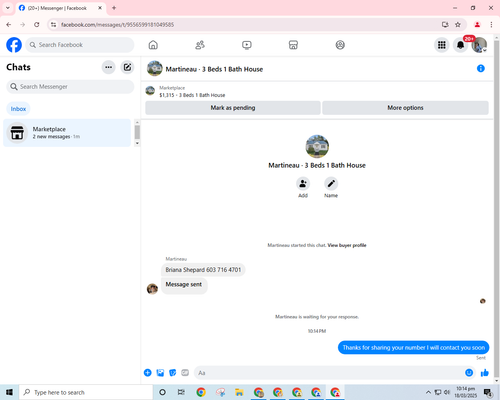Select the message with Briana Shepard's number
This screenshot has width=500, height=400.
(203, 270)
